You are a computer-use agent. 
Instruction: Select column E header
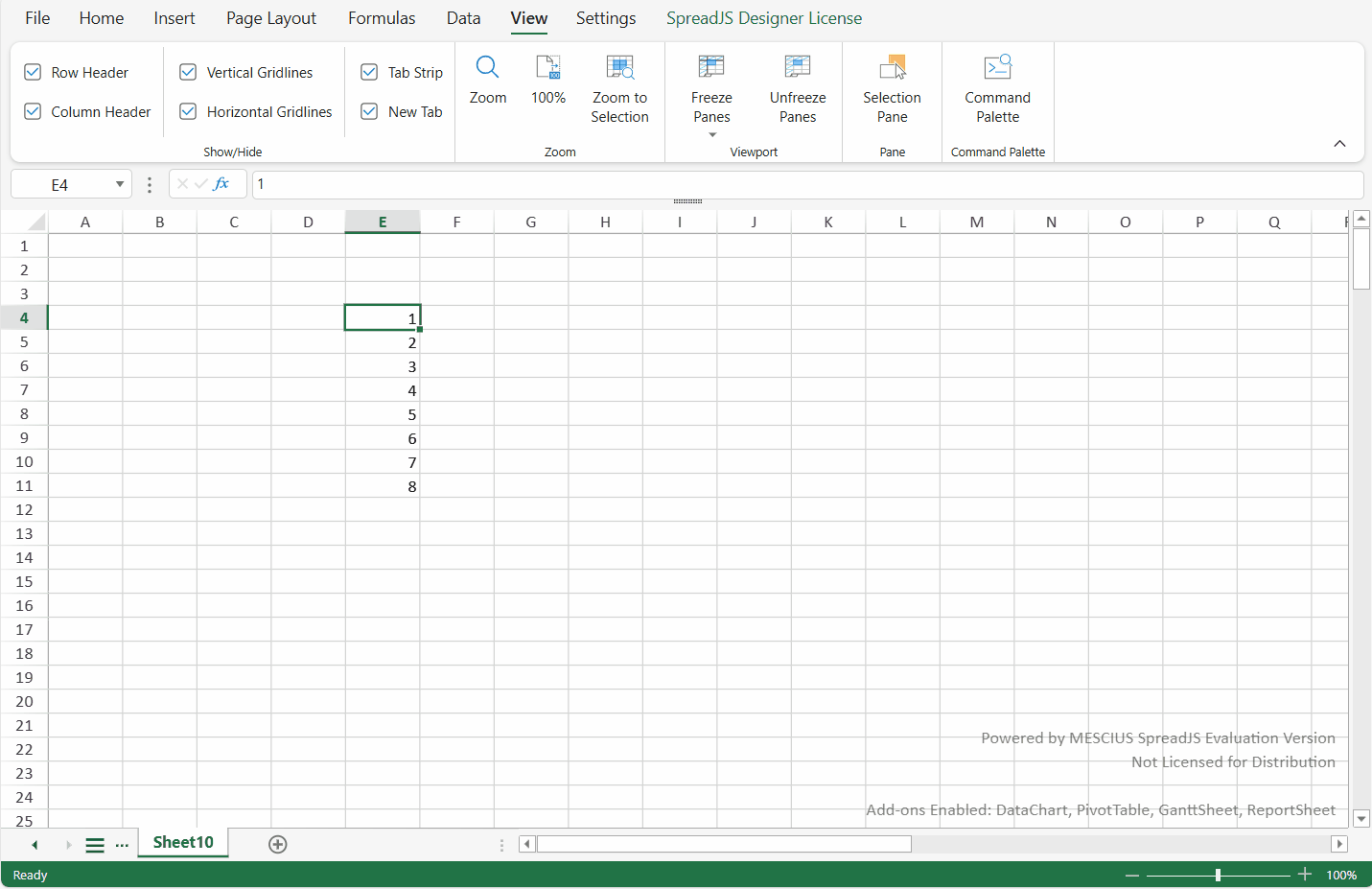[x=383, y=222]
